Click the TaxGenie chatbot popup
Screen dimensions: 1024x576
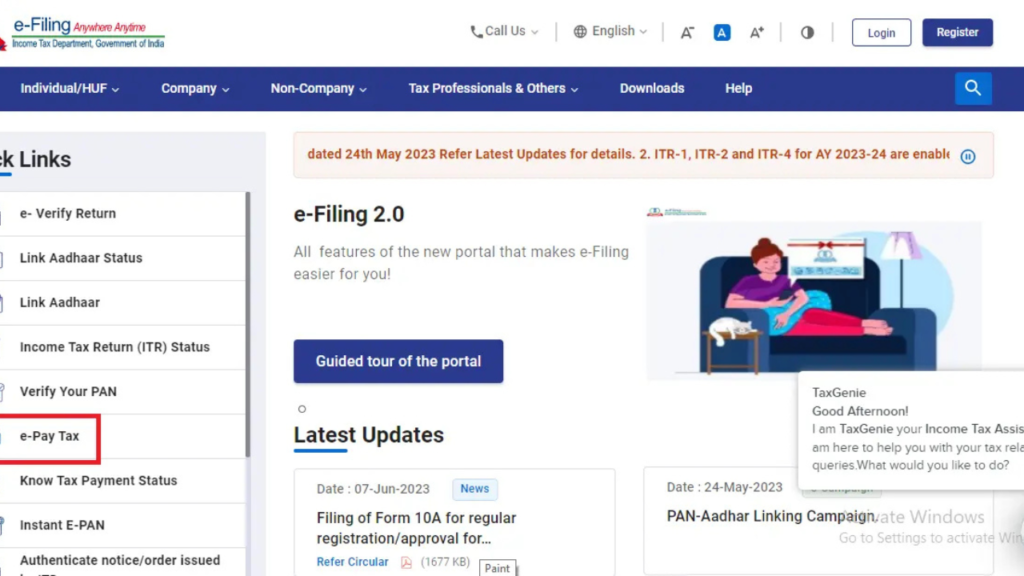(911, 430)
